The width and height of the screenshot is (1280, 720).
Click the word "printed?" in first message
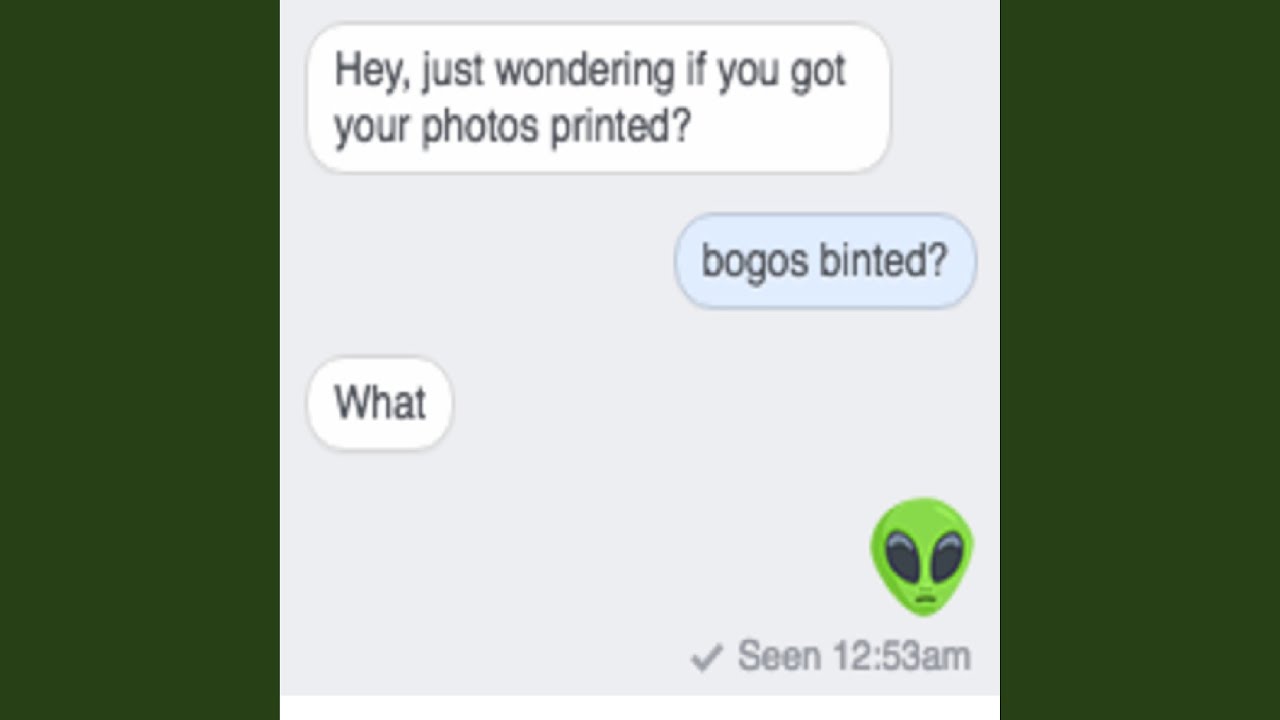621,126
